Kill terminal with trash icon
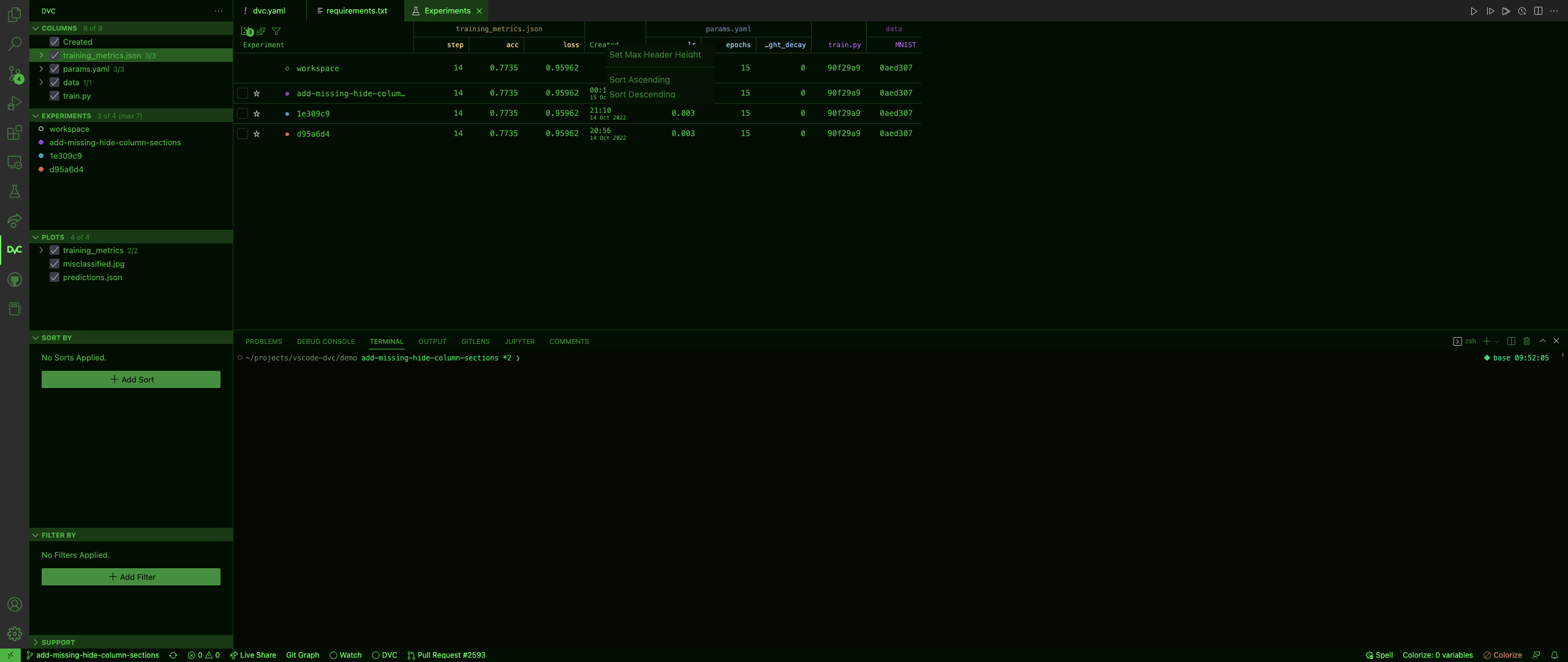The height and width of the screenshot is (662, 1568). (1526, 341)
